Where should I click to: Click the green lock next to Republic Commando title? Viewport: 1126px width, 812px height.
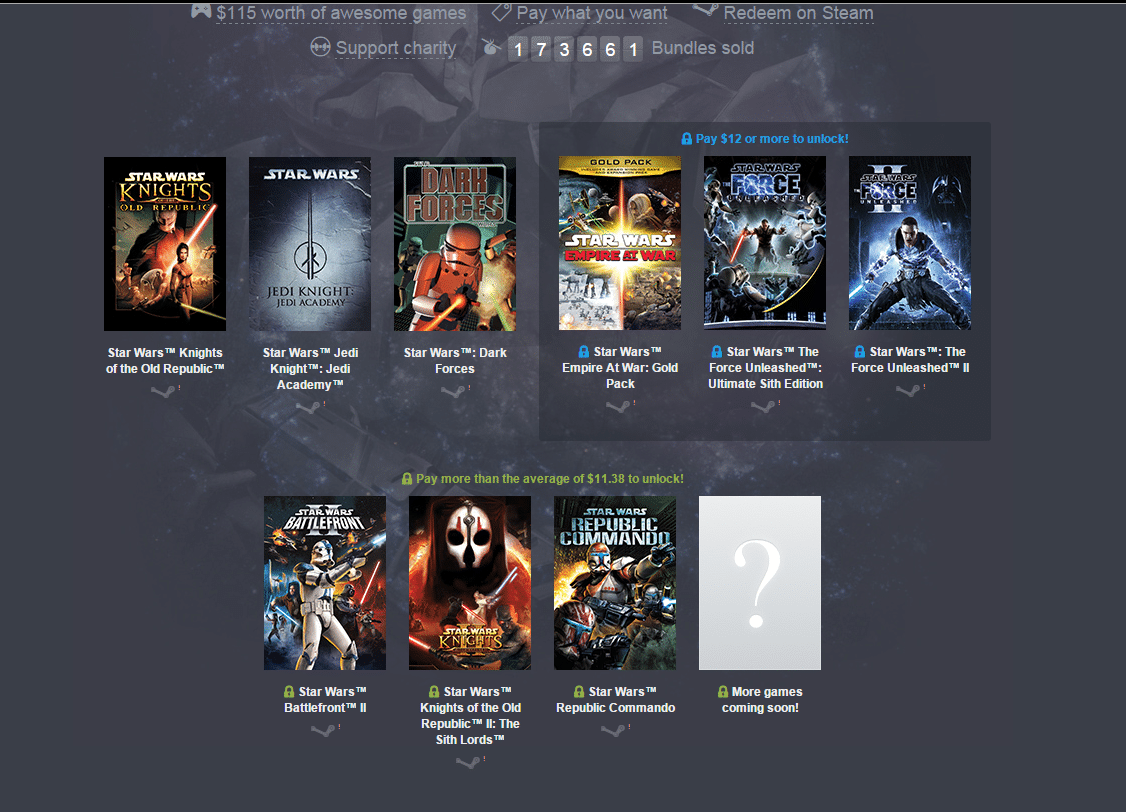tap(579, 692)
